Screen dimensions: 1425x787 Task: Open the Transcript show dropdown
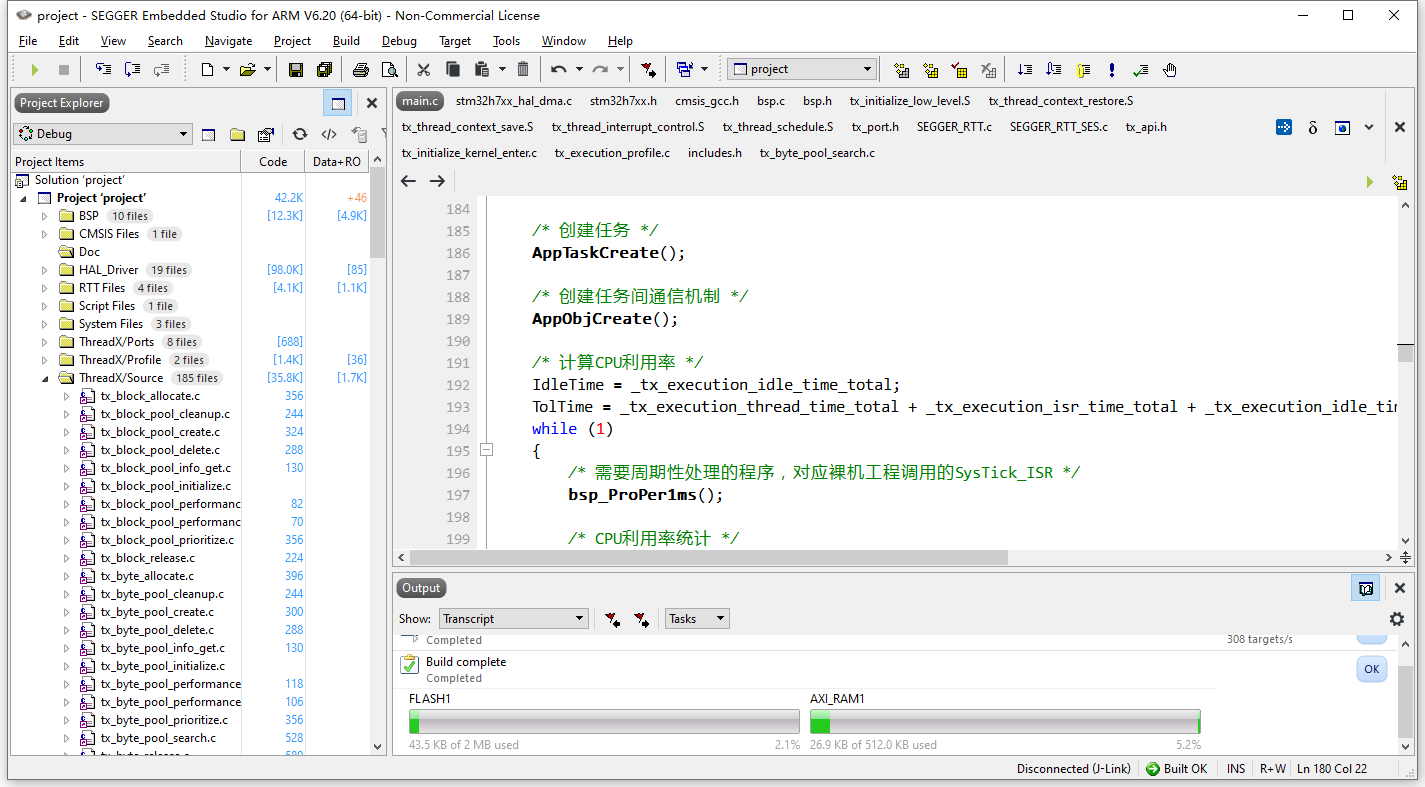pos(513,619)
